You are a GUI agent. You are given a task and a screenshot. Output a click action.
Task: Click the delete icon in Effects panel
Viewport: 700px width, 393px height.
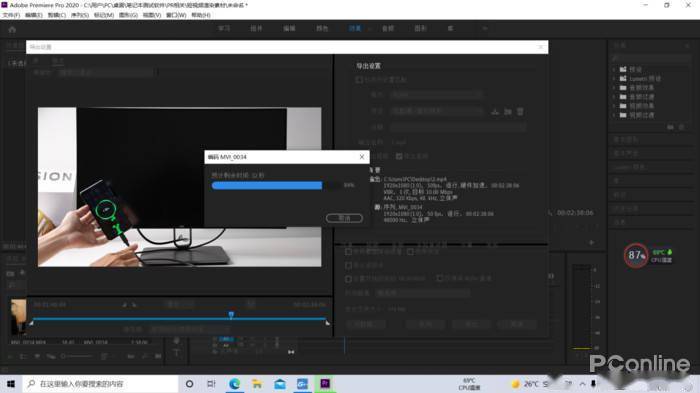682,127
